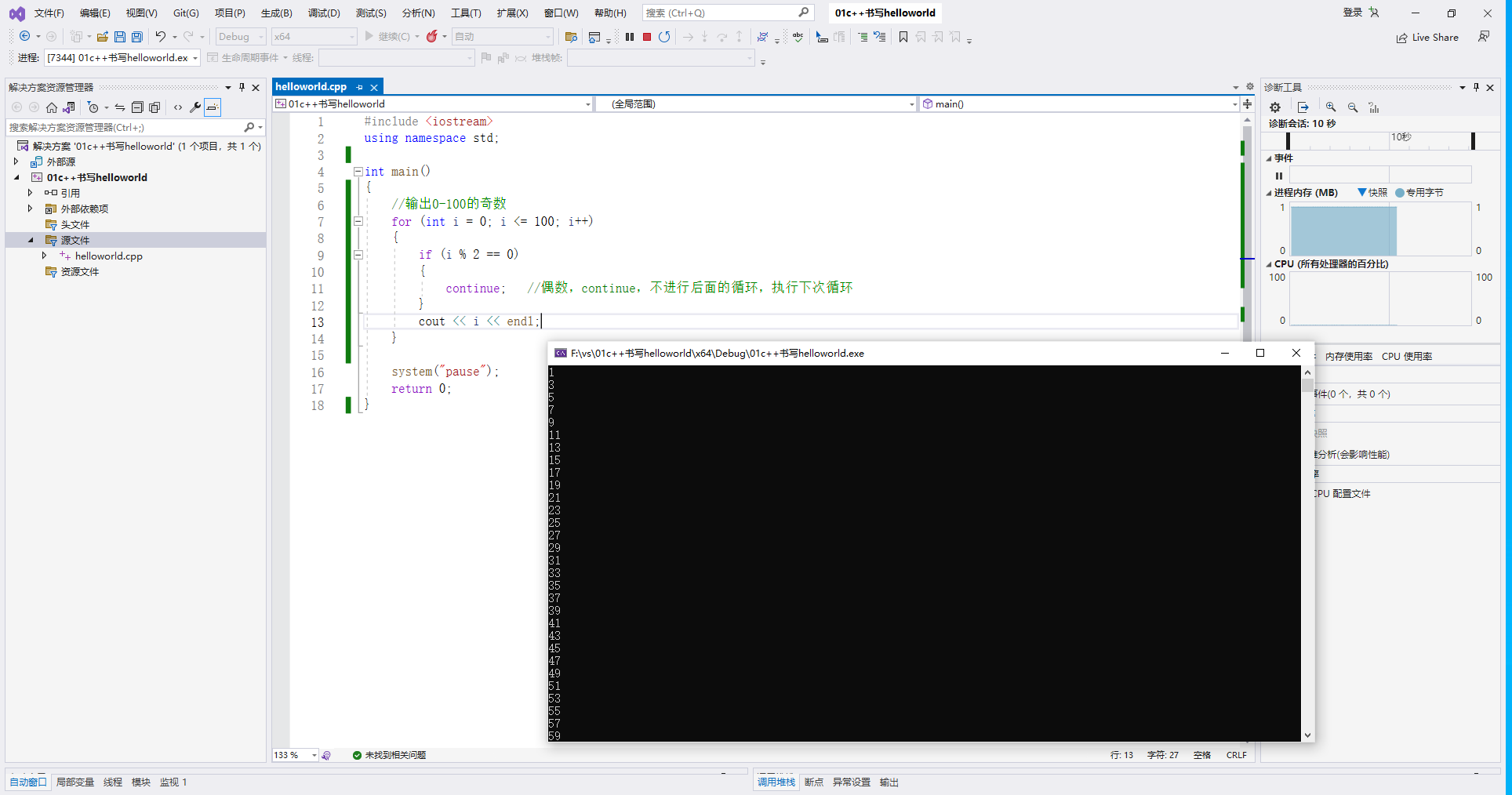Open the 生成(B) menu

point(276,13)
